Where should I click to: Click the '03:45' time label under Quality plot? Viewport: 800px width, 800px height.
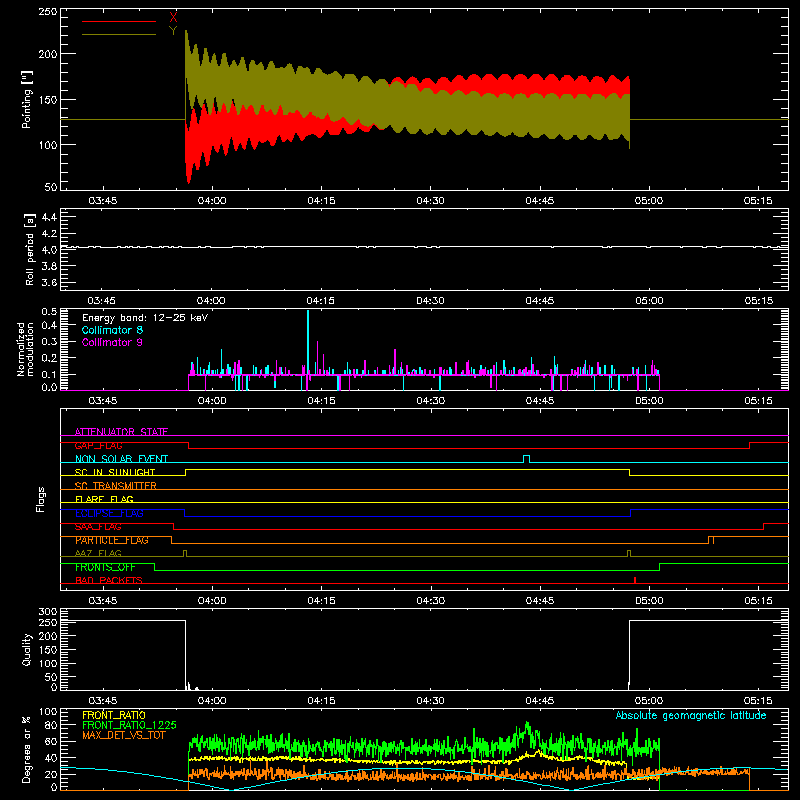103,701
